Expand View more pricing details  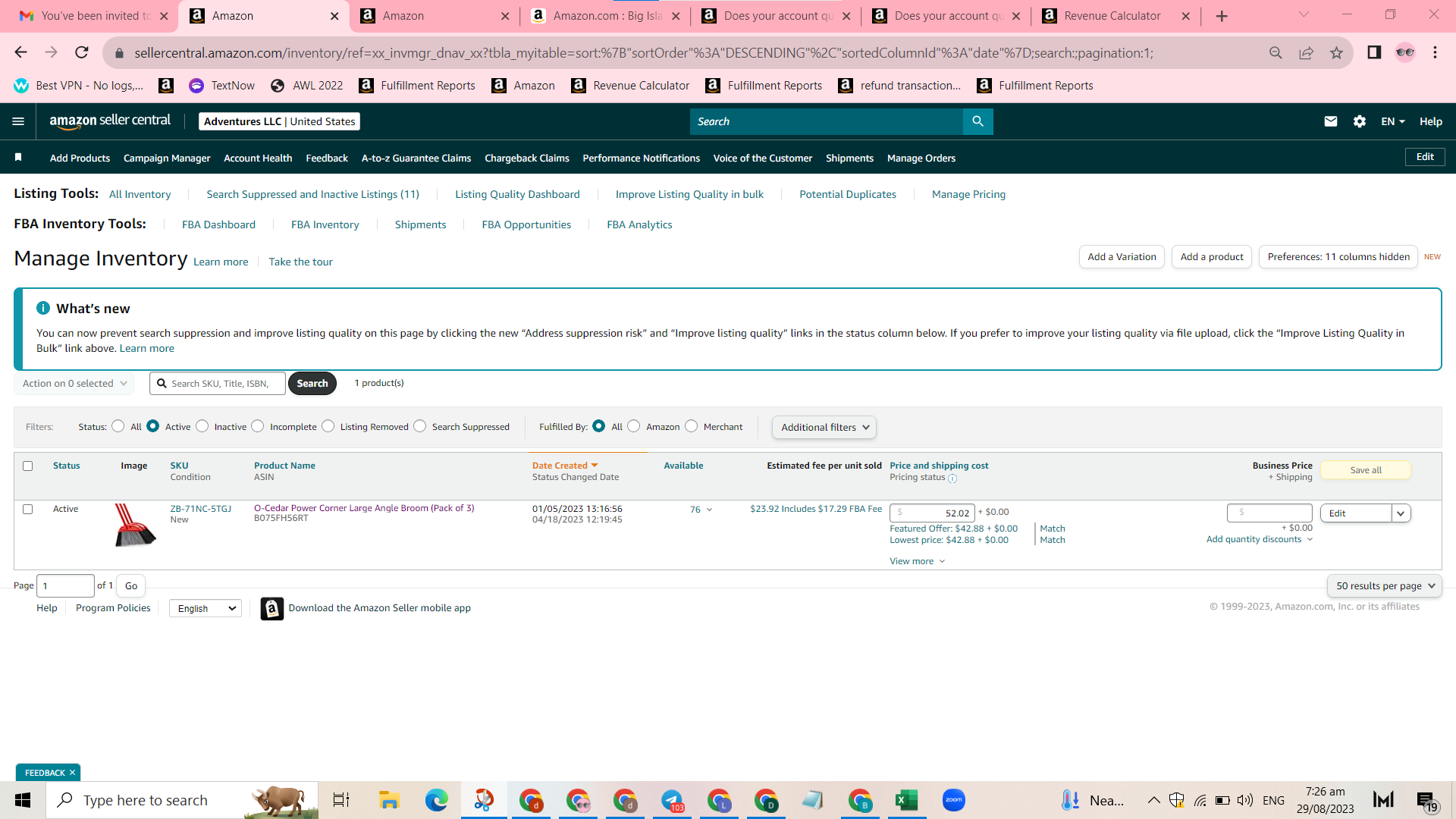click(x=918, y=562)
